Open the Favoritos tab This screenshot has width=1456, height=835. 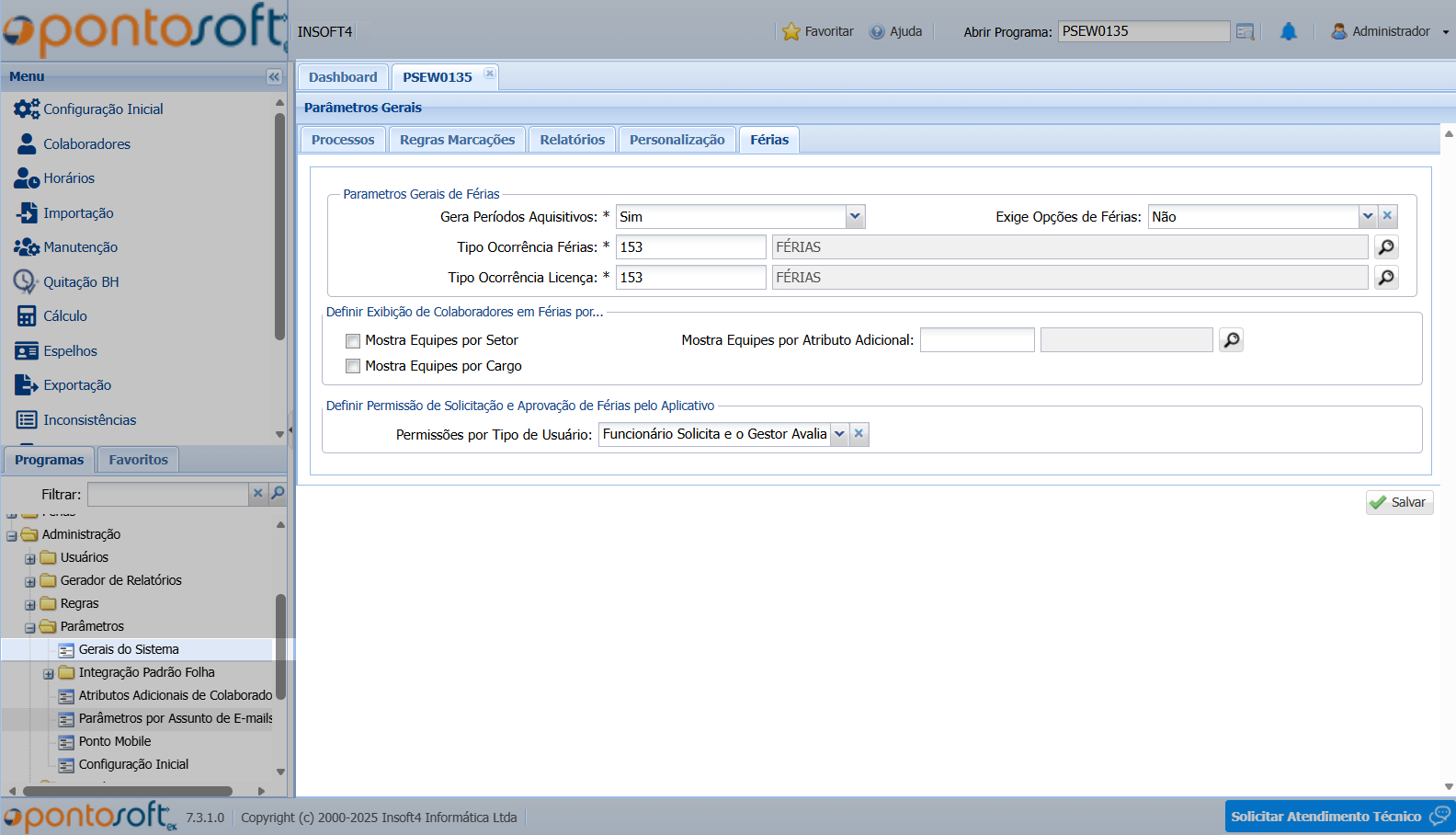point(138,460)
